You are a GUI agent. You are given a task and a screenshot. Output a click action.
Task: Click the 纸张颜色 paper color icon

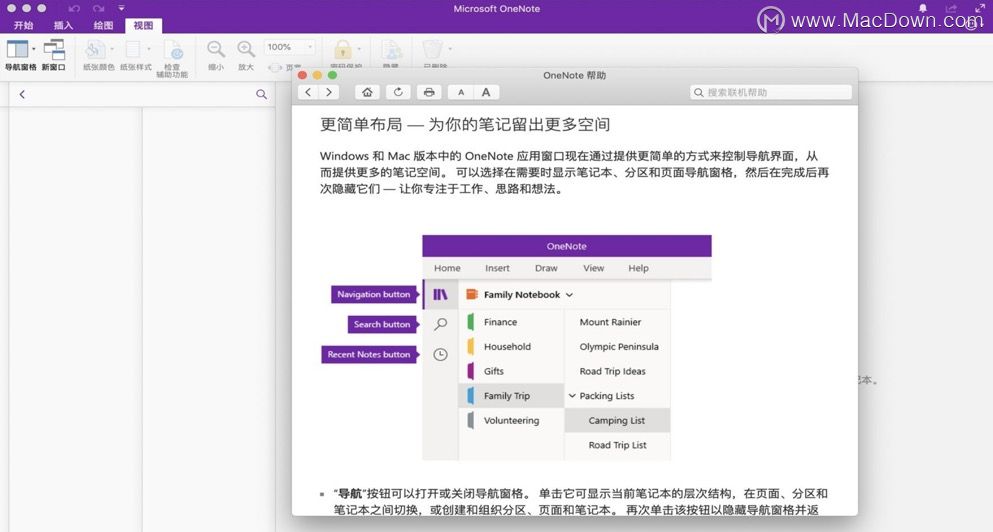click(x=96, y=49)
